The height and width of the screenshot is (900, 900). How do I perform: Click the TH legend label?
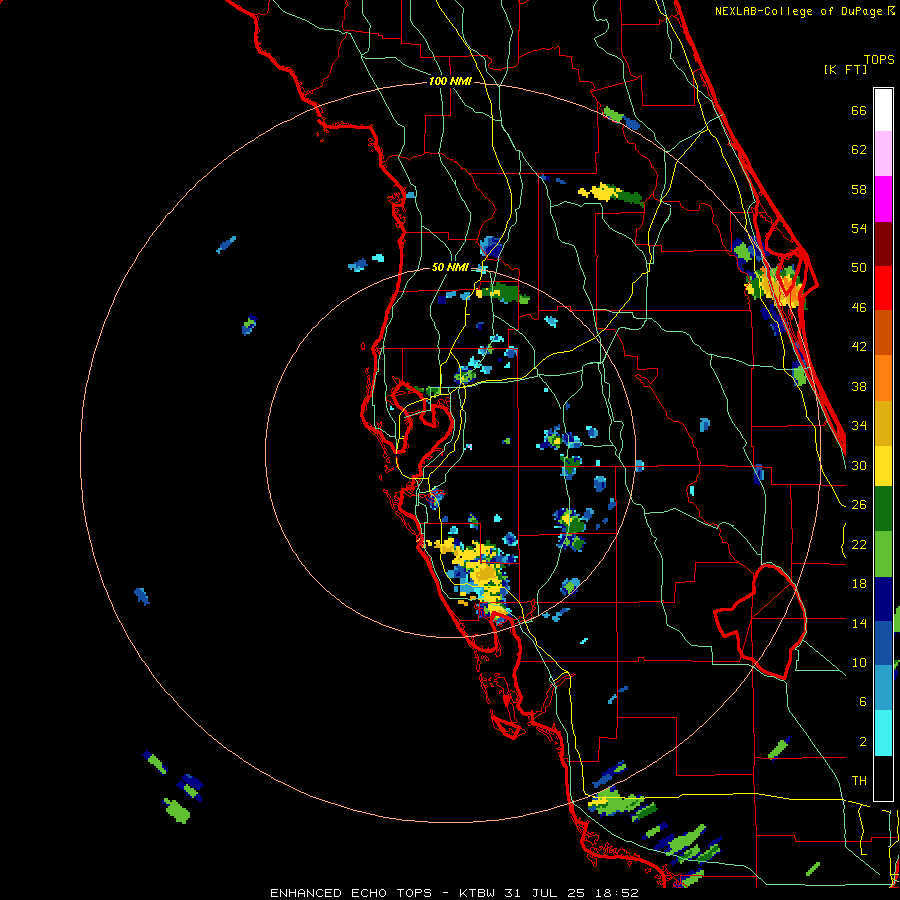tap(859, 780)
